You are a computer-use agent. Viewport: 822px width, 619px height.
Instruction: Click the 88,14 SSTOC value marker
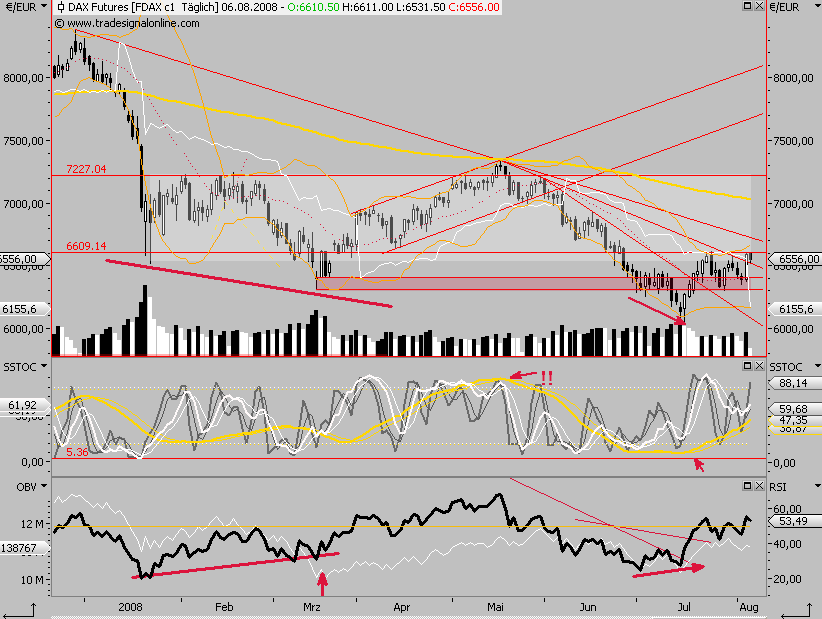[x=795, y=383]
